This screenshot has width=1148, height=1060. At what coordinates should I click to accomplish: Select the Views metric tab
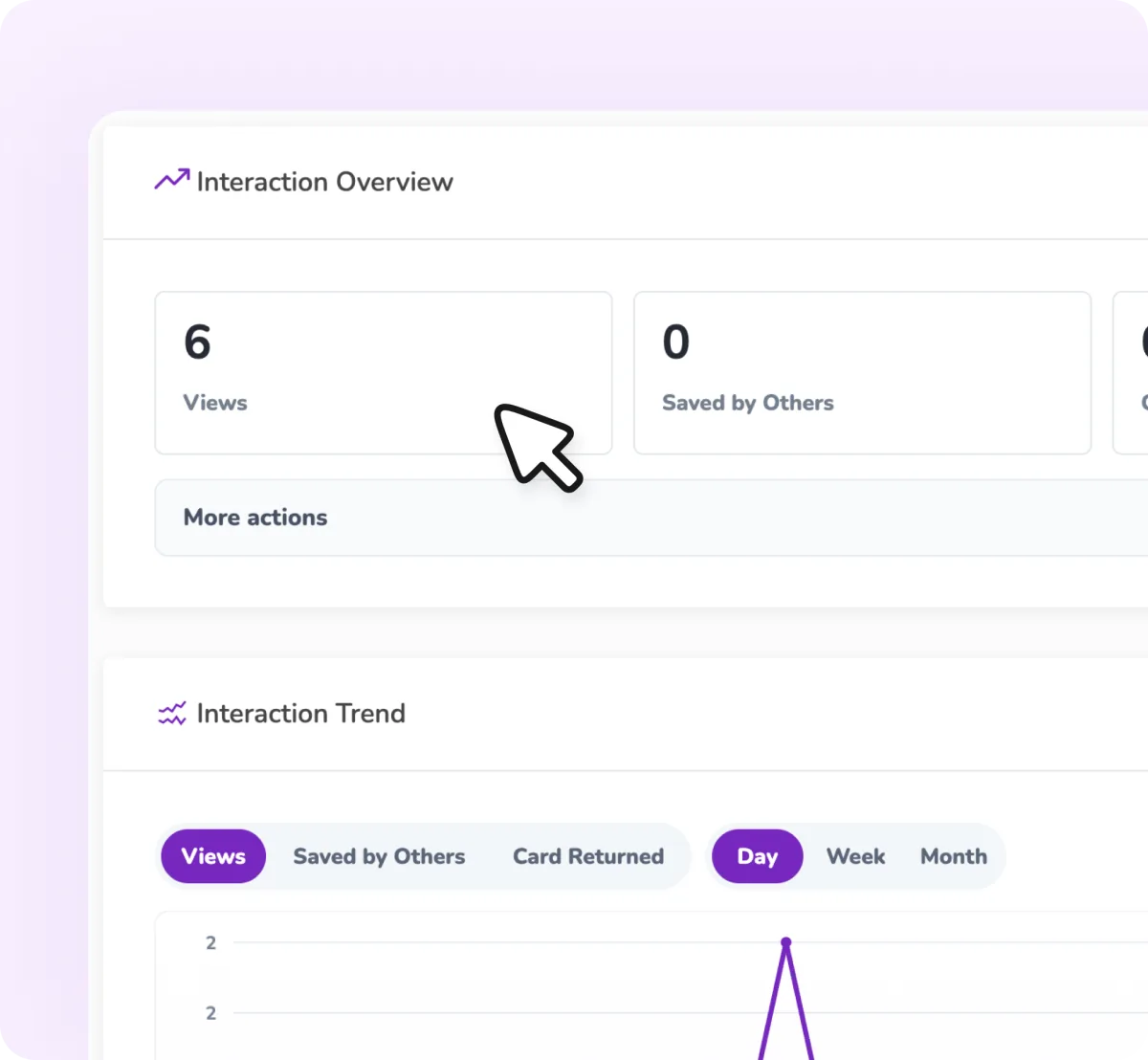tap(213, 856)
